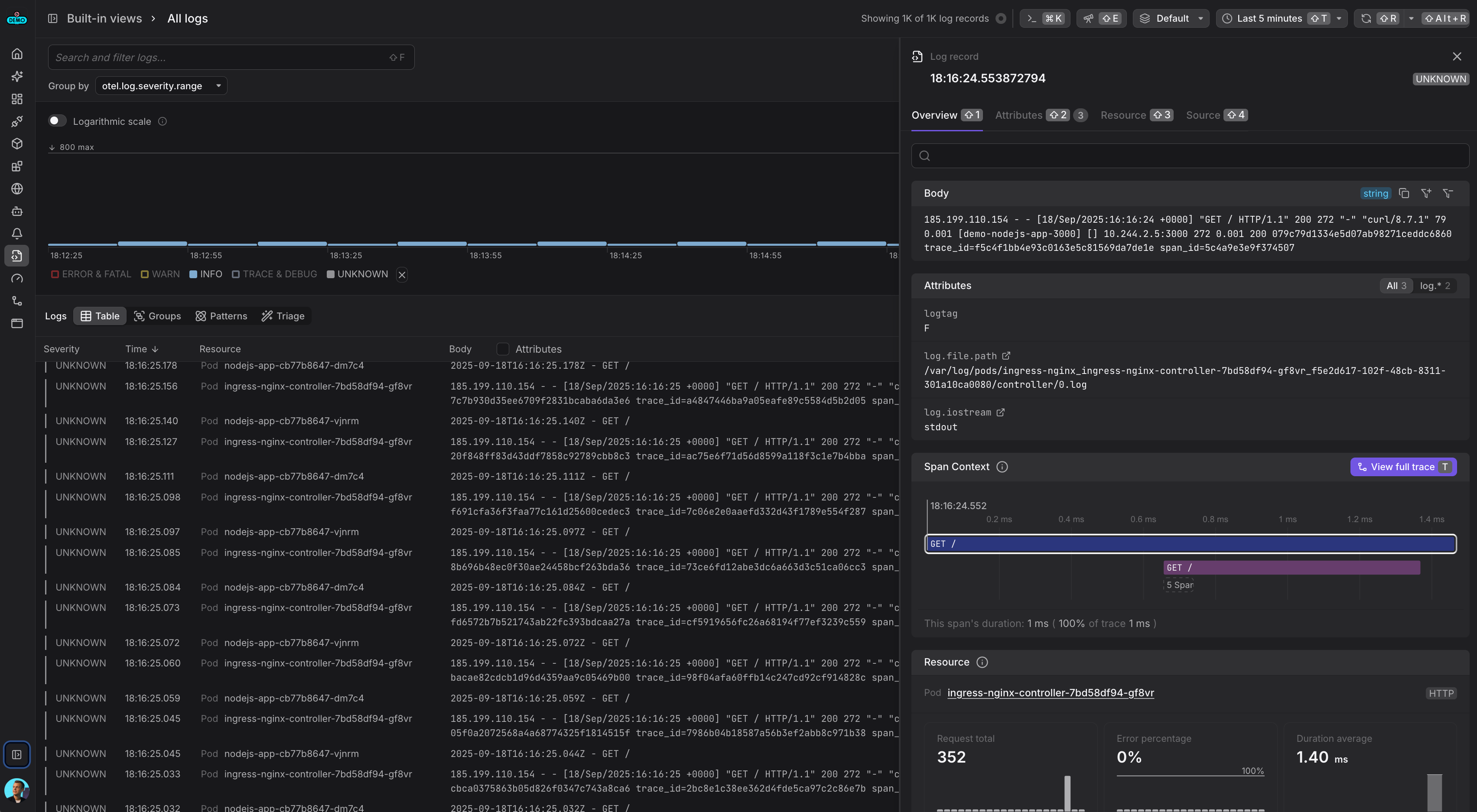
Task: Select the Table logs view
Action: (x=101, y=316)
